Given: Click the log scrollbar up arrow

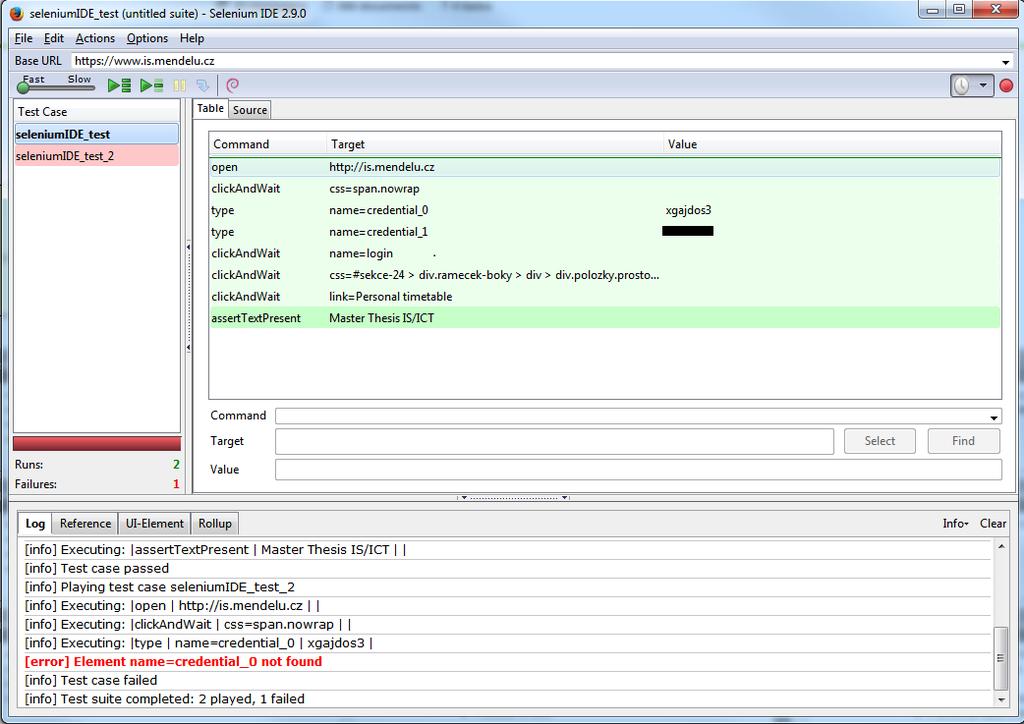Looking at the screenshot, I should pyautogui.click(x=1000, y=546).
